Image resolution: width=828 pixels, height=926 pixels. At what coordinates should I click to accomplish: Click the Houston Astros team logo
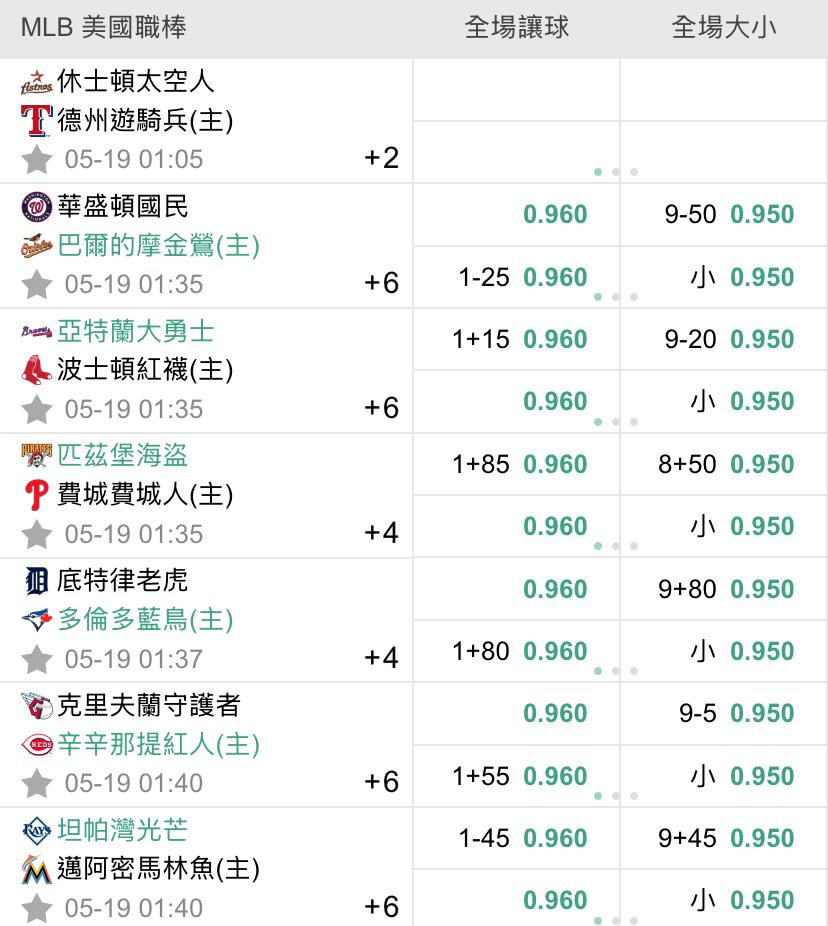pyautogui.click(x=37, y=82)
